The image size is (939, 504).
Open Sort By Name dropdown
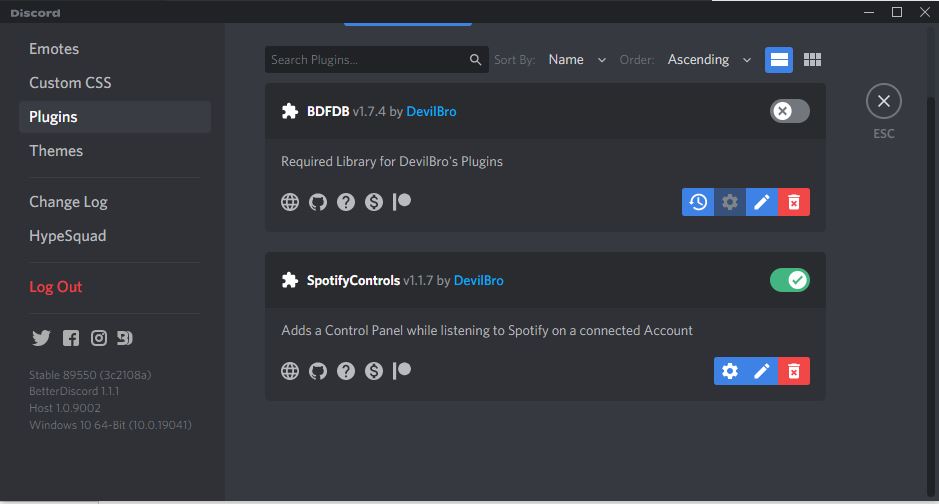[x=577, y=60]
